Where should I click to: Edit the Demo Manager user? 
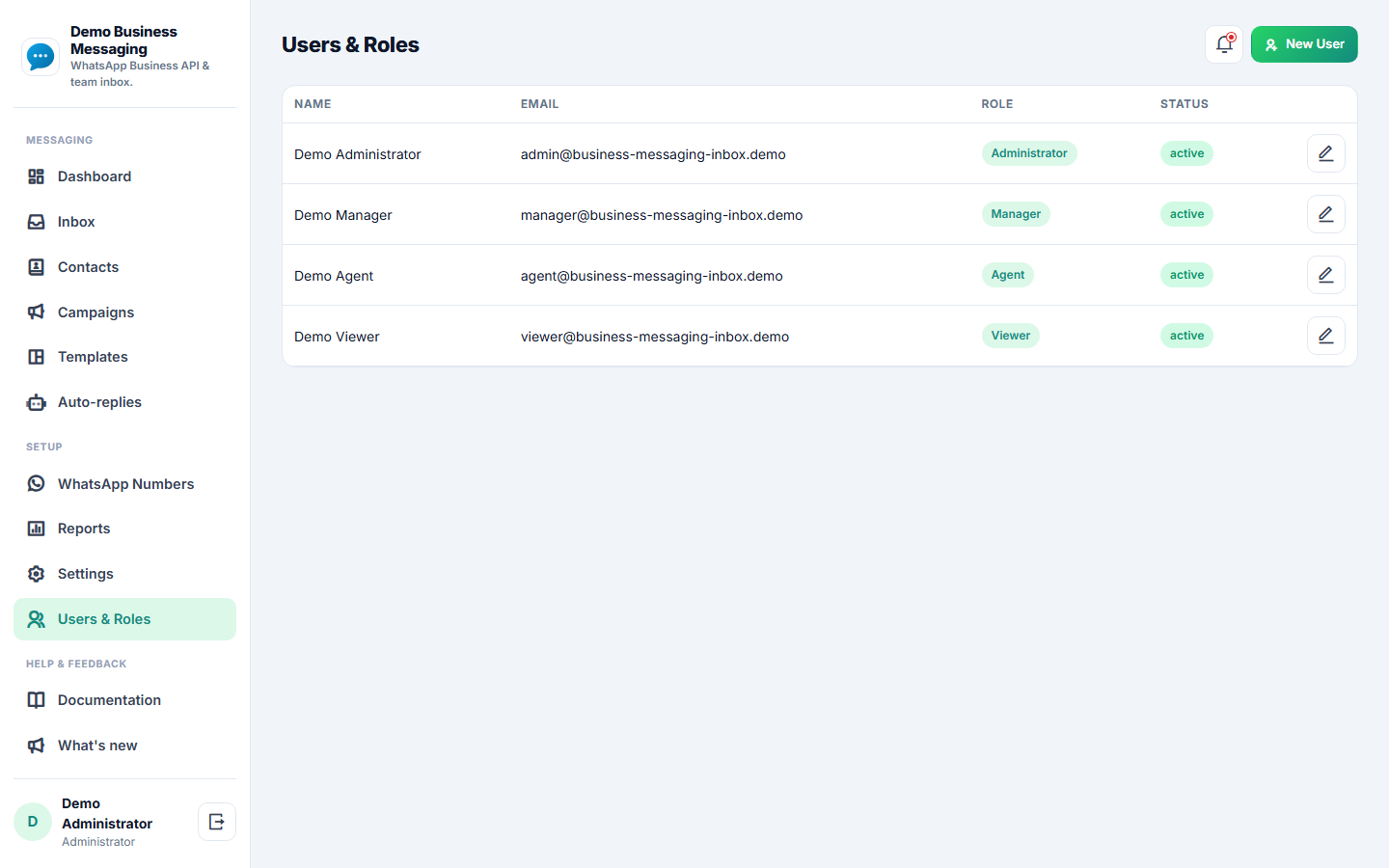point(1325,214)
